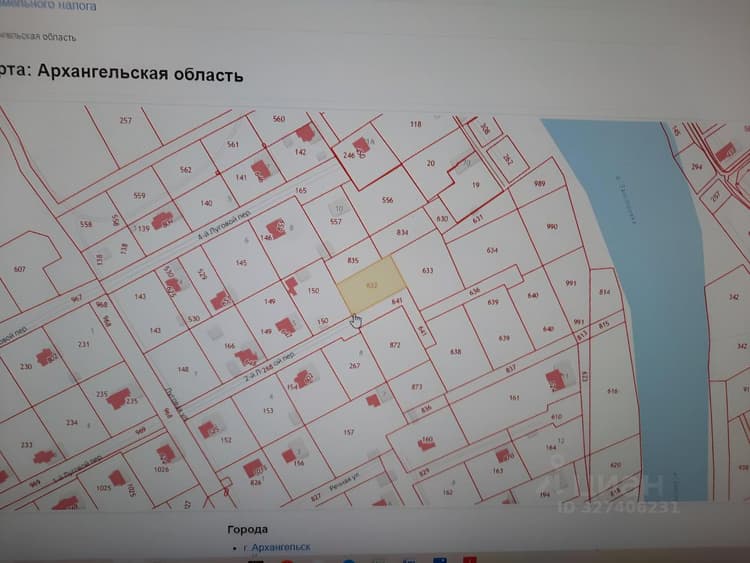
Task: Click parcel 161 on the map
Action: click(x=514, y=397)
